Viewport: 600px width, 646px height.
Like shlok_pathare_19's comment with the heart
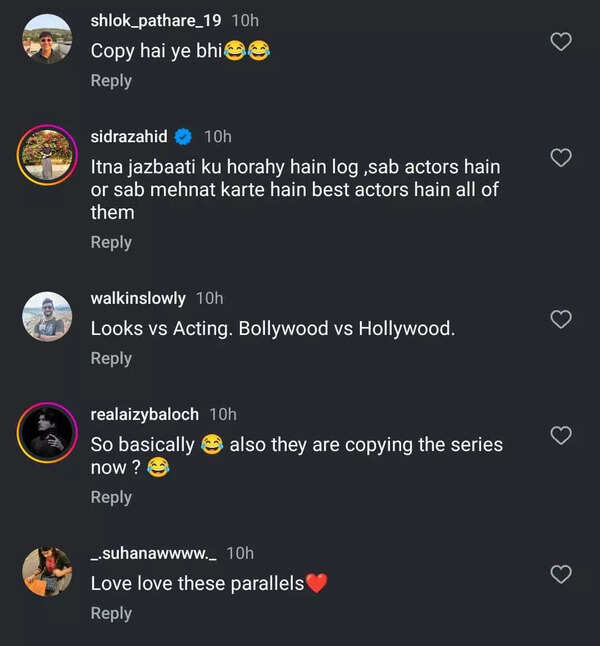(x=562, y=41)
